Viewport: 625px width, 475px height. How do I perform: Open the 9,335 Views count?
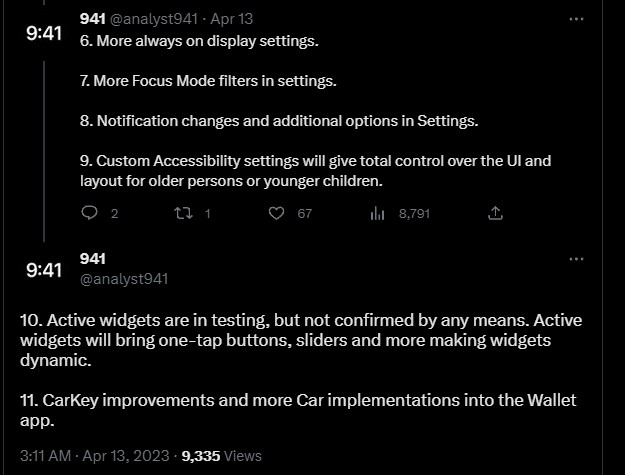[x=221, y=456]
